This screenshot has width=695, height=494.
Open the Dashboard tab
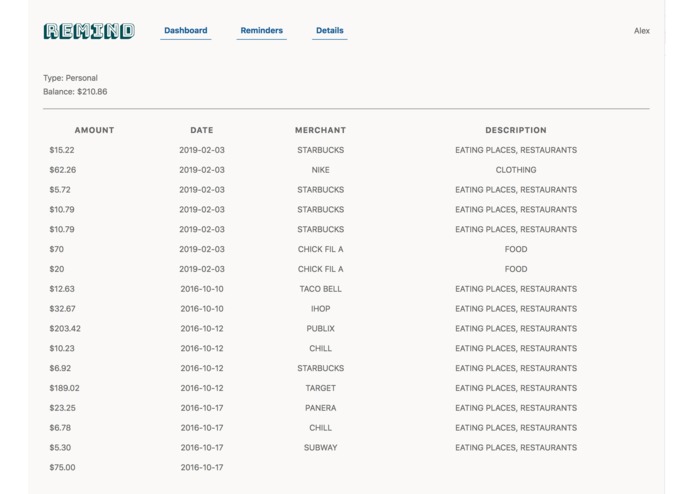click(x=186, y=31)
